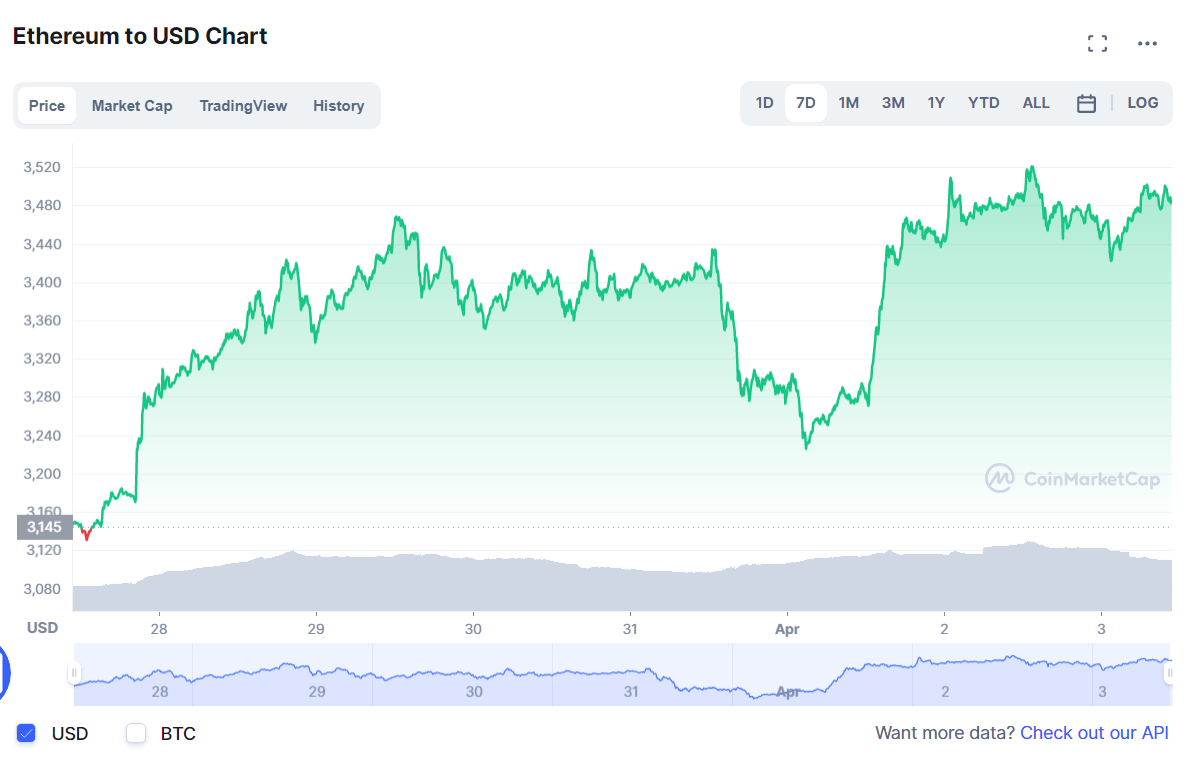Show ALL time price history
This screenshot has width=1200, height=769.
pos(1036,103)
